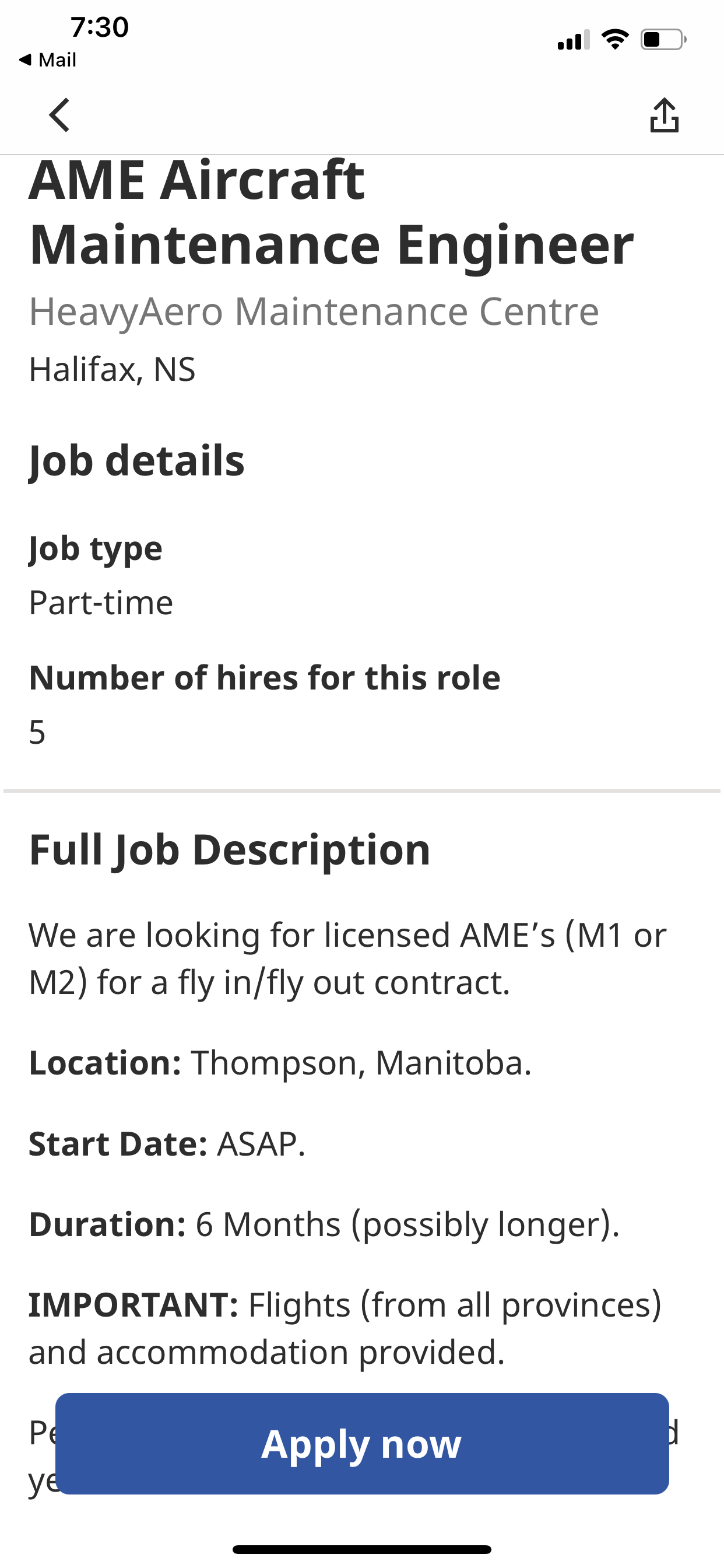Tap the cellular signal bars icon

[573, 40]
